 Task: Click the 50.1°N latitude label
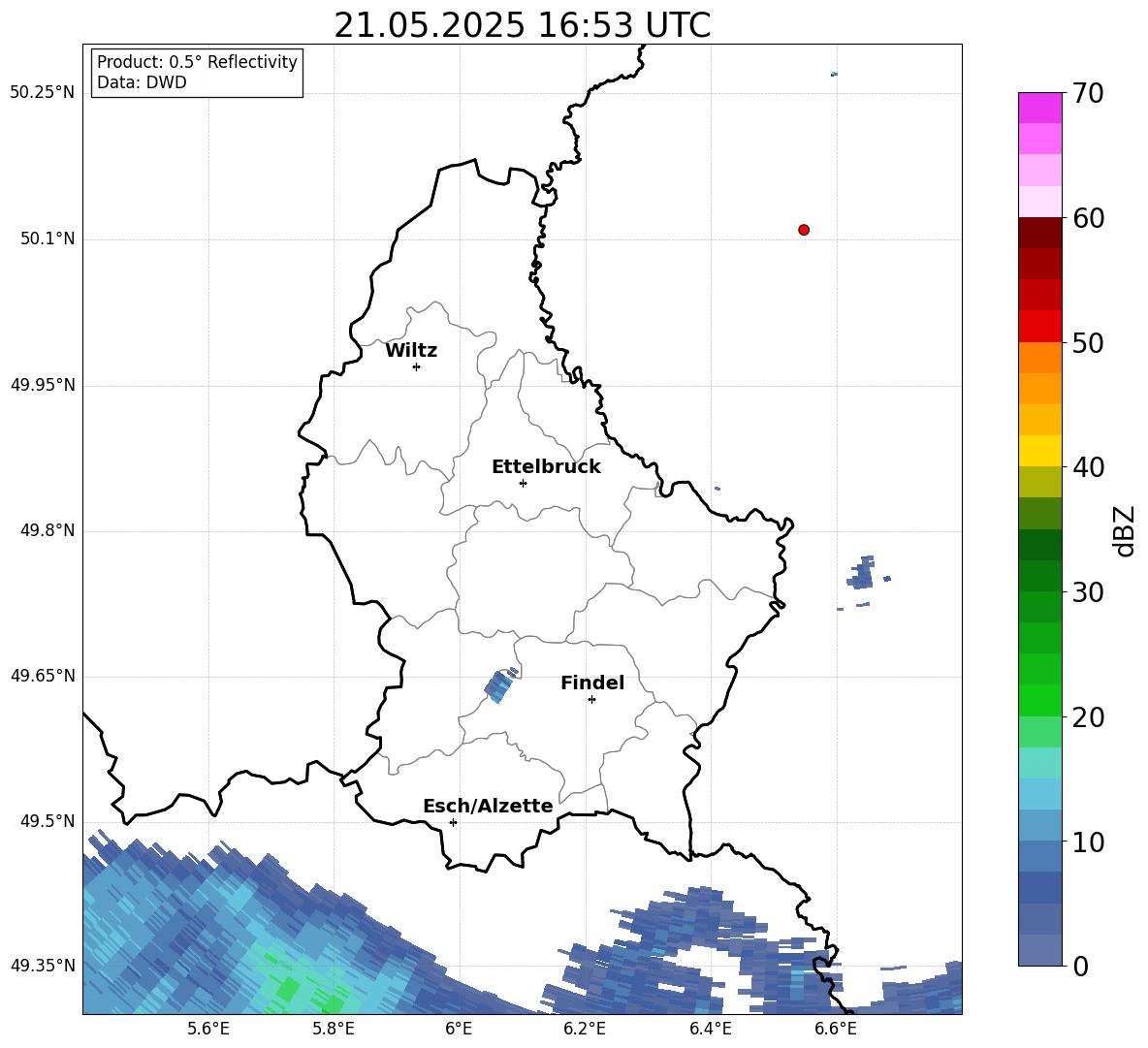[48, 239]
